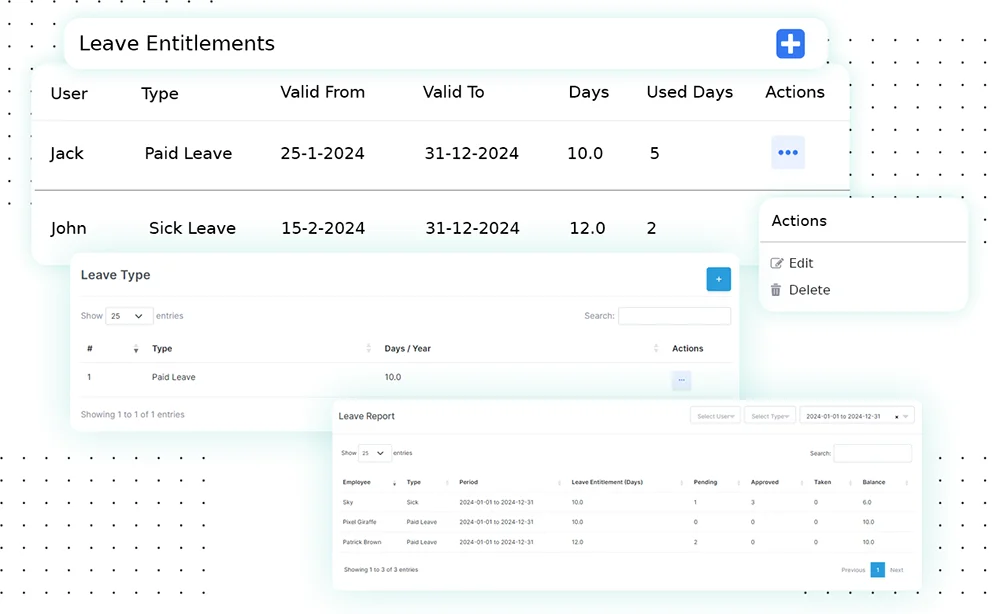Screen dimensions: 1000x614
Task: Click Next in the Leave Report pagination
Action: pyautogui.click(x=896, y=570)
